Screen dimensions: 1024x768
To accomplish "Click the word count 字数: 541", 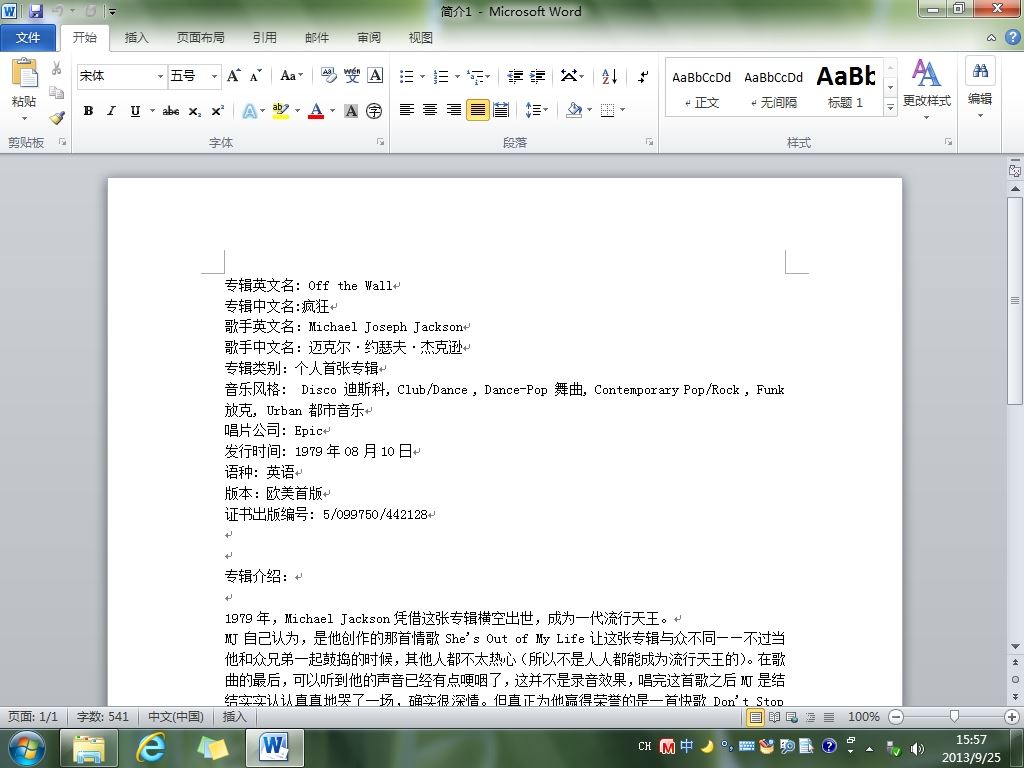I will pos(103,716).
